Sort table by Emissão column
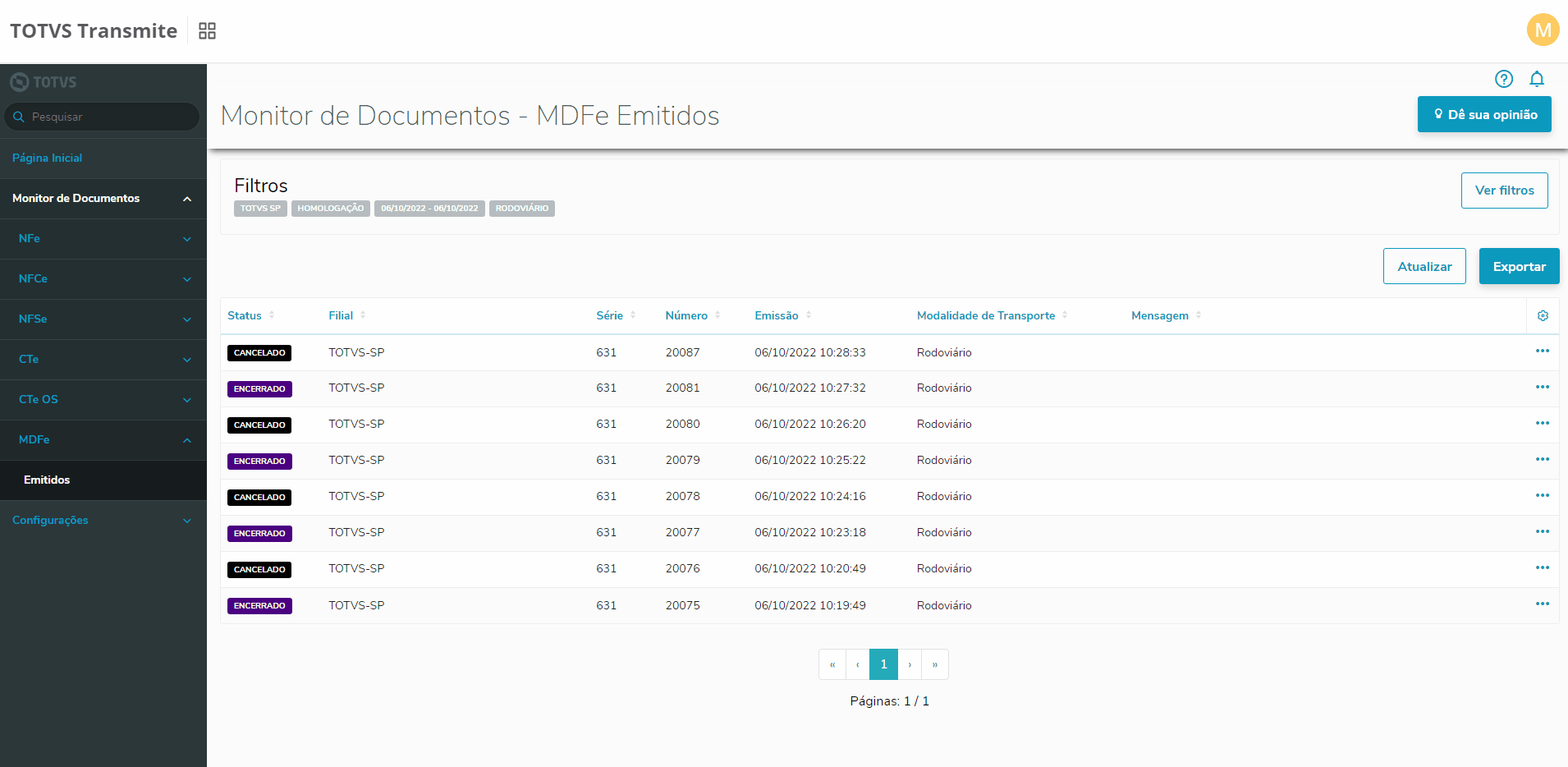 [783, 316]
